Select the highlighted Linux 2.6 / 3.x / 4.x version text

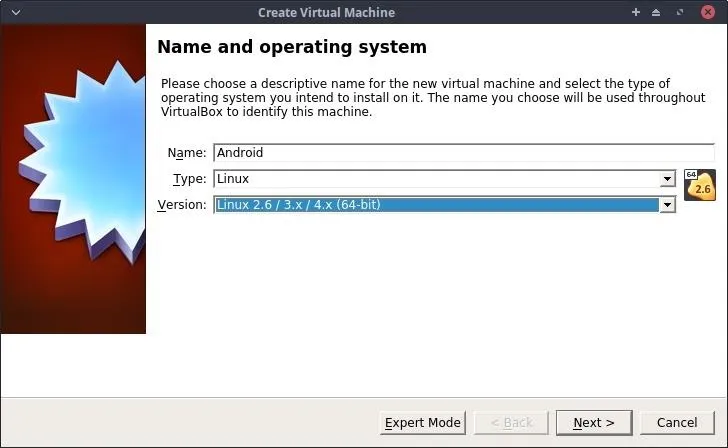pos(299,205)
